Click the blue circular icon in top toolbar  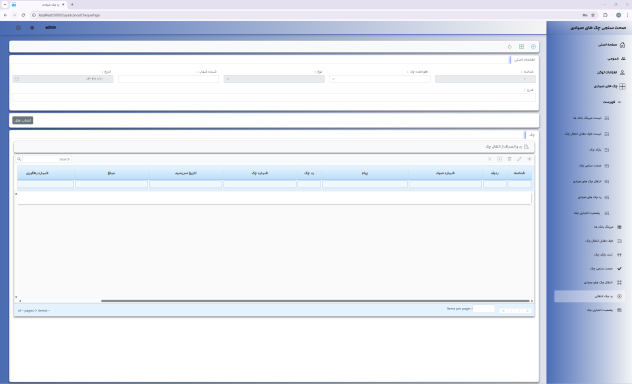[x=533, y=47]
